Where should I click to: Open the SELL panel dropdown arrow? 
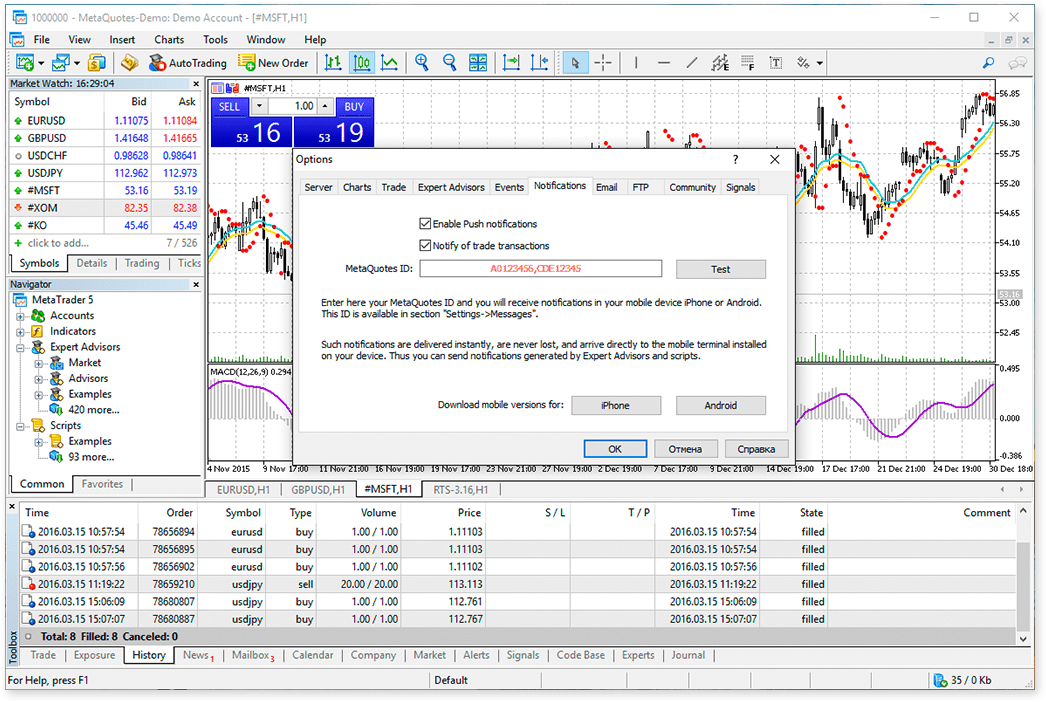tap(259, 106)
